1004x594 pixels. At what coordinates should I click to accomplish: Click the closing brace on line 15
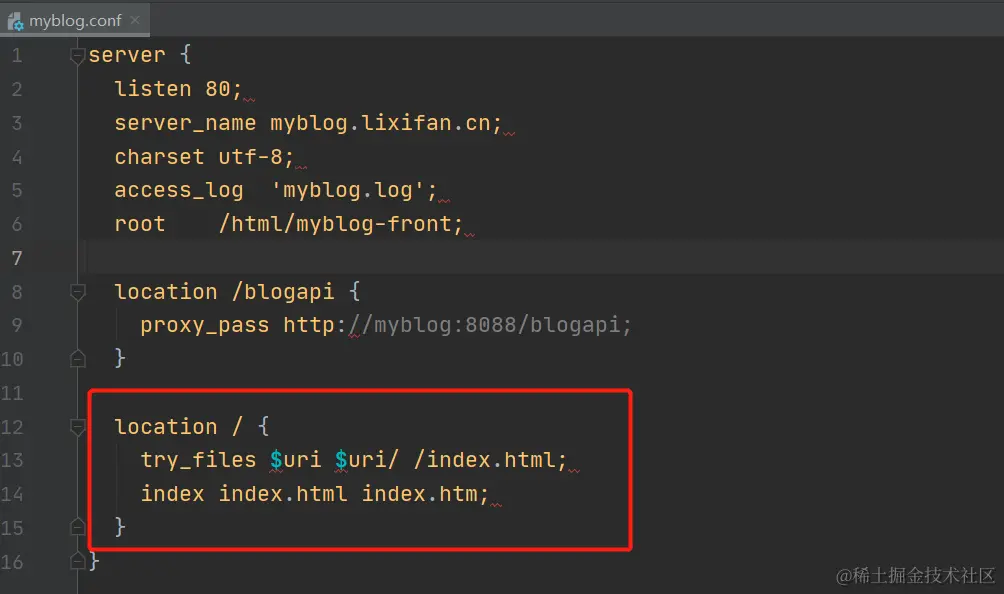pyautogui.click(x=120, y=527)
